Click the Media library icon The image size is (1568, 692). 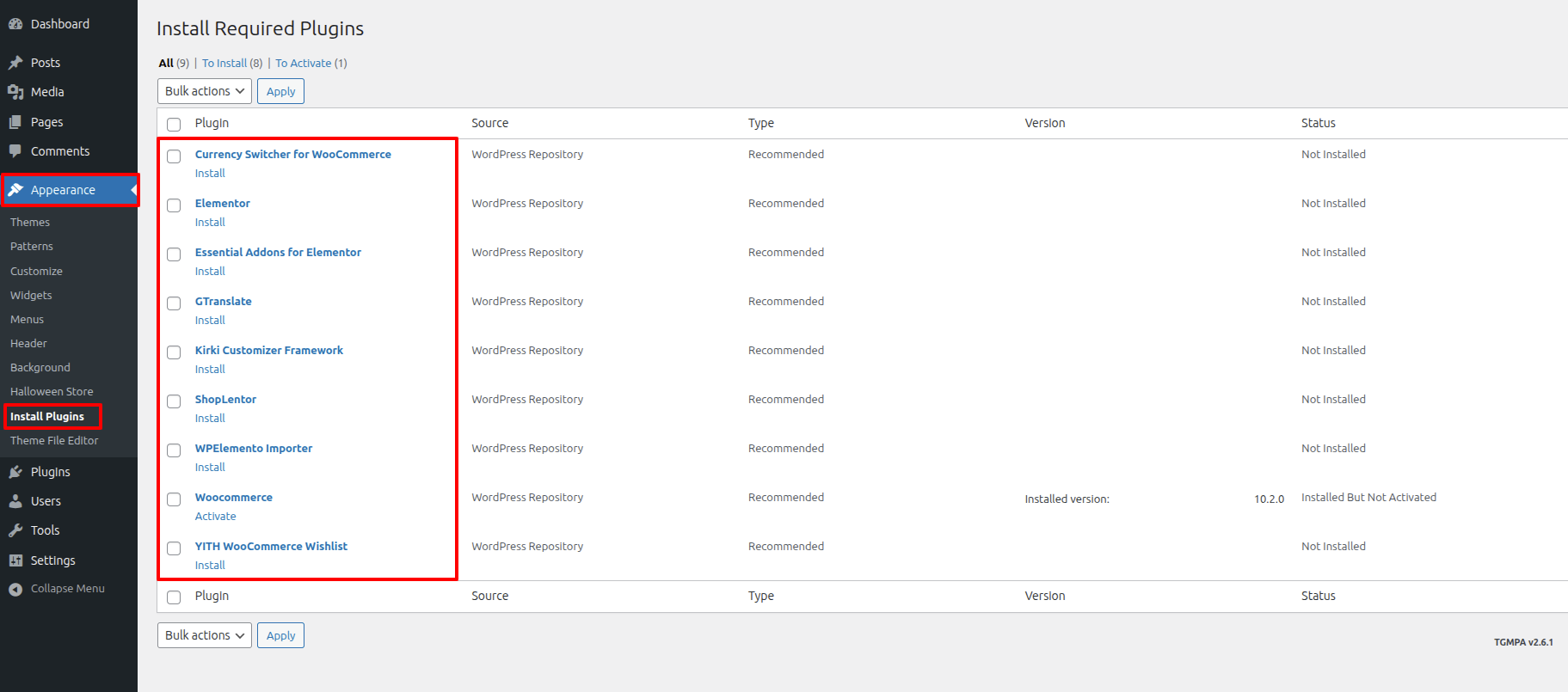point(15,92)
